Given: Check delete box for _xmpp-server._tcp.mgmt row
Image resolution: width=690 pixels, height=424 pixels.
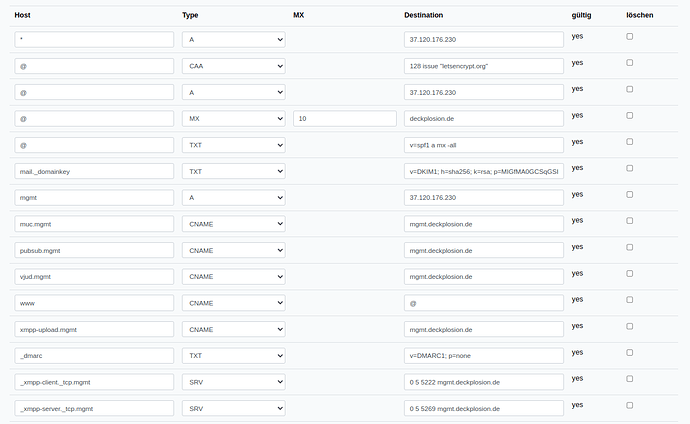Looking at the screenshot, I should pyautogui.click(x=630, y=405).
